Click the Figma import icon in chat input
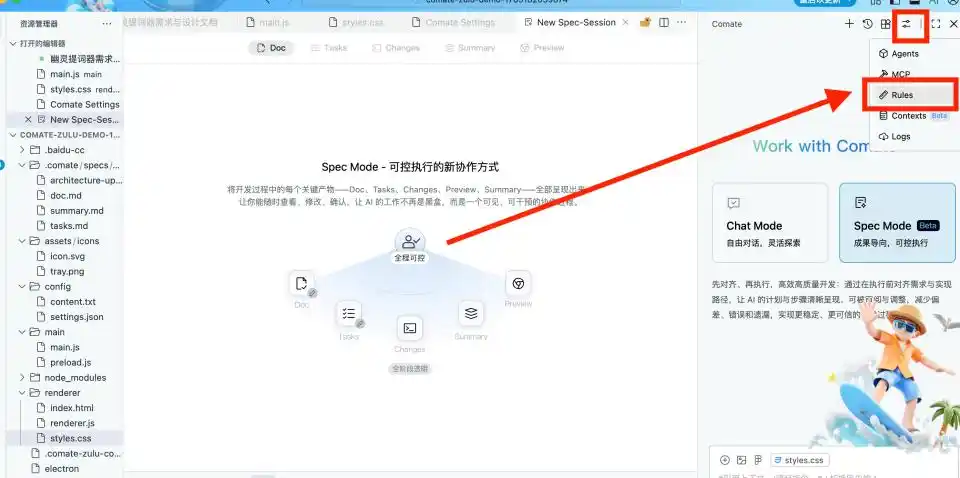Viewport: 960px width, 478px height. click(x=757, y=460)
